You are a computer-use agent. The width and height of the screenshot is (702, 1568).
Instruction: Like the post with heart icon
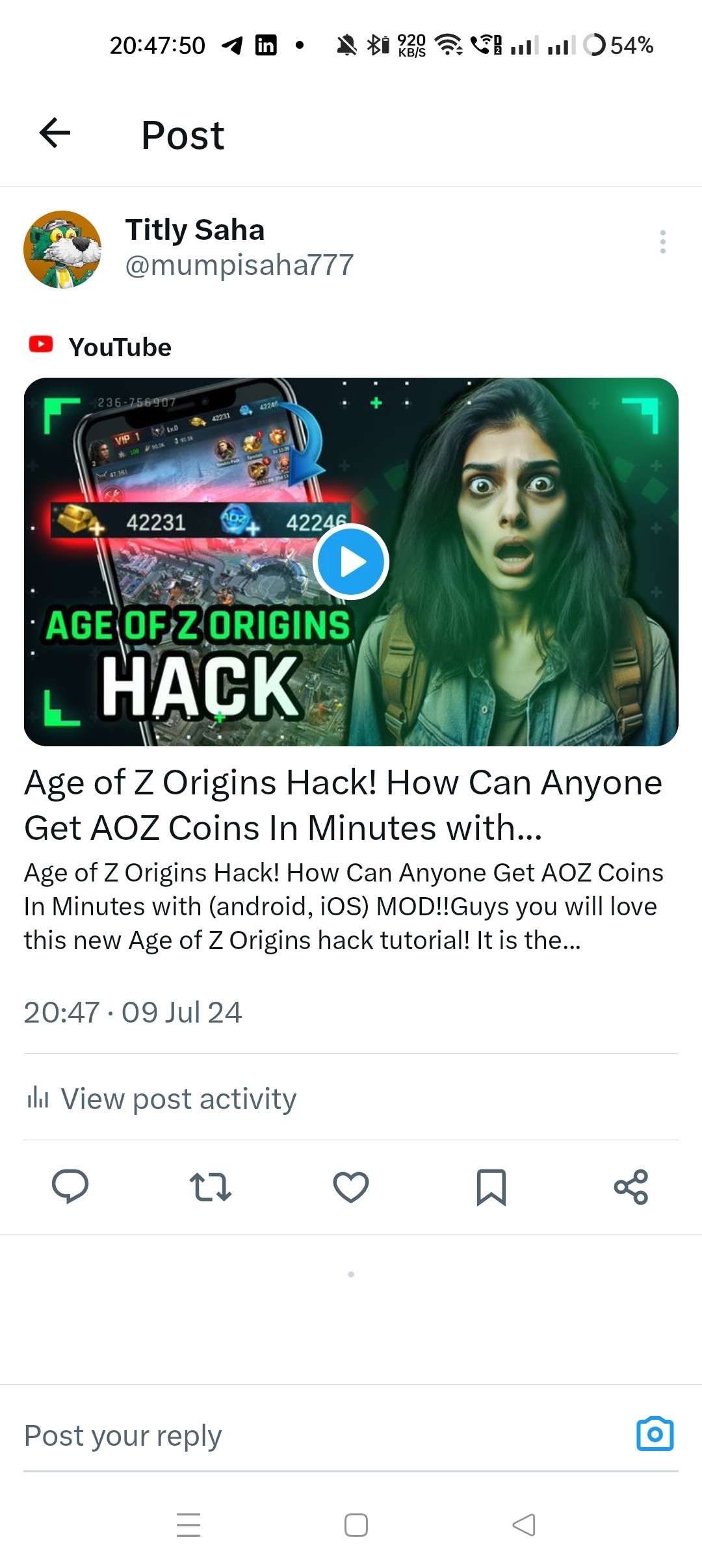(x=351, y=1187)
